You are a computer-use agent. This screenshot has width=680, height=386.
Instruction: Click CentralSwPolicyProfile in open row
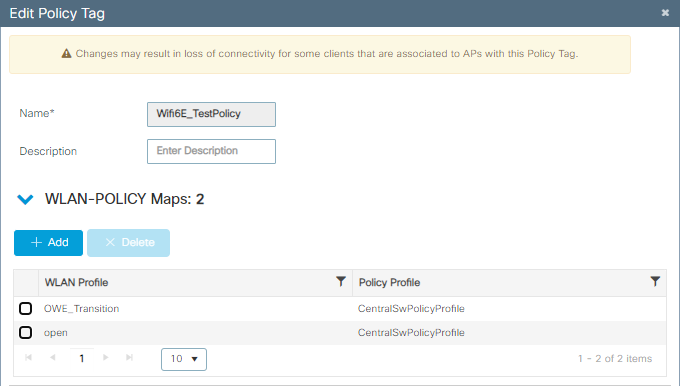[x=411, y=333]
